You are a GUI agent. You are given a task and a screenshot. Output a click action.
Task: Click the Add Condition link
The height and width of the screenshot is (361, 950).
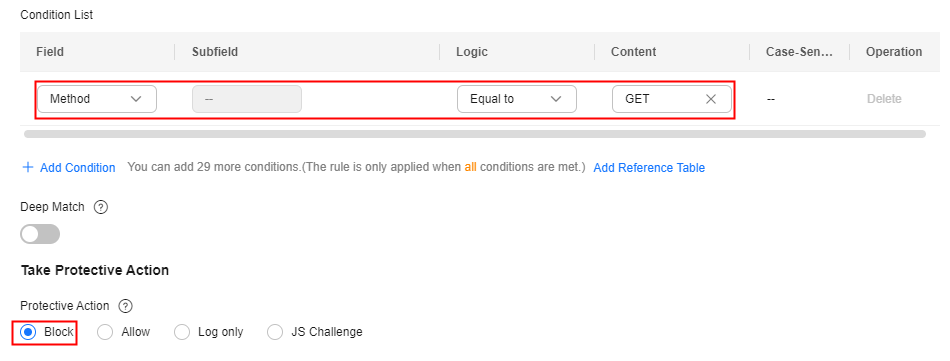pos(78,168)
